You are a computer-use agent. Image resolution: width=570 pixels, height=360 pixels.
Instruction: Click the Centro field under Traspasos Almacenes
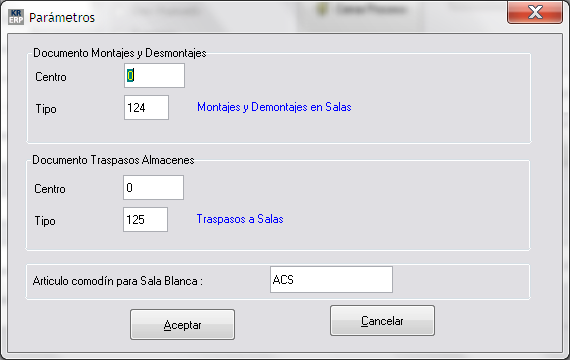[x=153, y=188]
